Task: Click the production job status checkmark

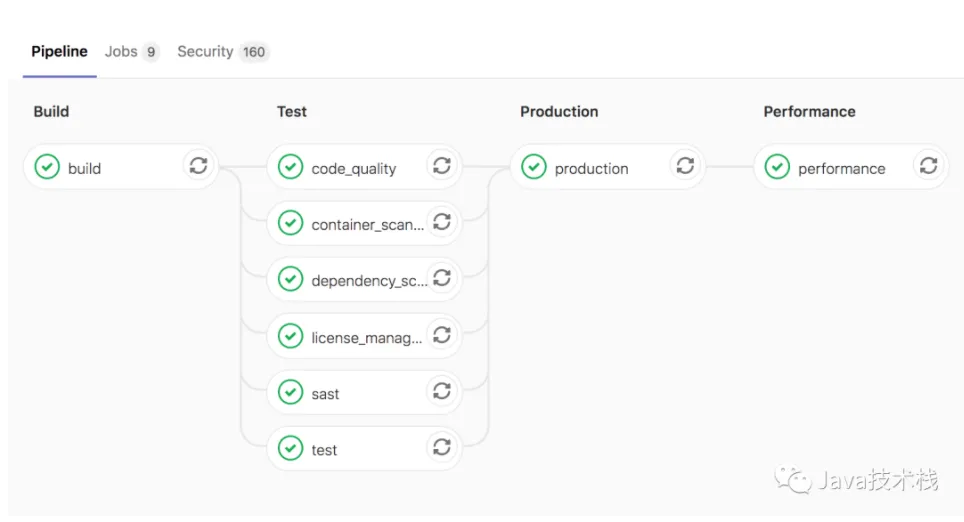Action: (x=534, y=167)
